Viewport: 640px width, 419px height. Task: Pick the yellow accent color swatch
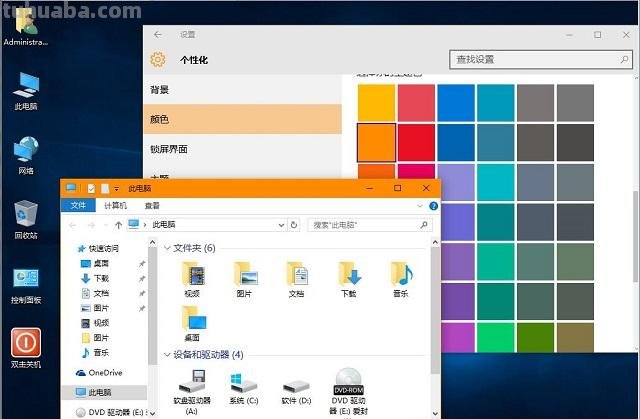tap(376, 103)
